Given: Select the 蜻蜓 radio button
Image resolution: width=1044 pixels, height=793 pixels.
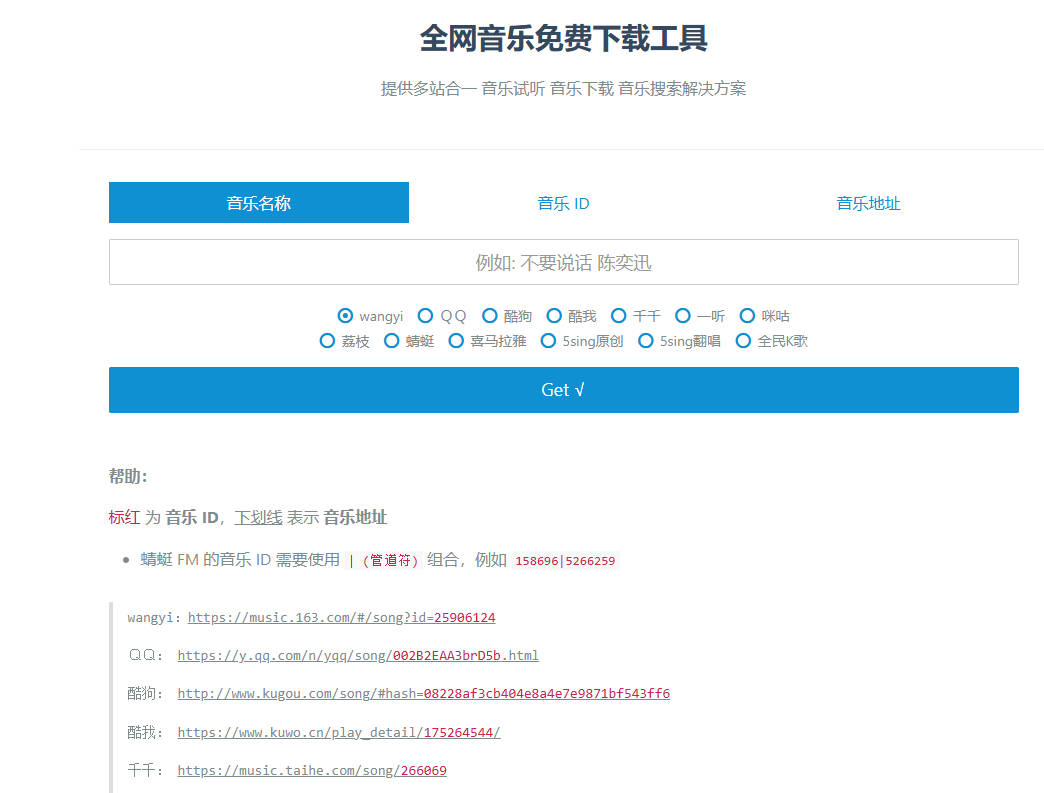Looking at the screenshot, I should (392, 341).
